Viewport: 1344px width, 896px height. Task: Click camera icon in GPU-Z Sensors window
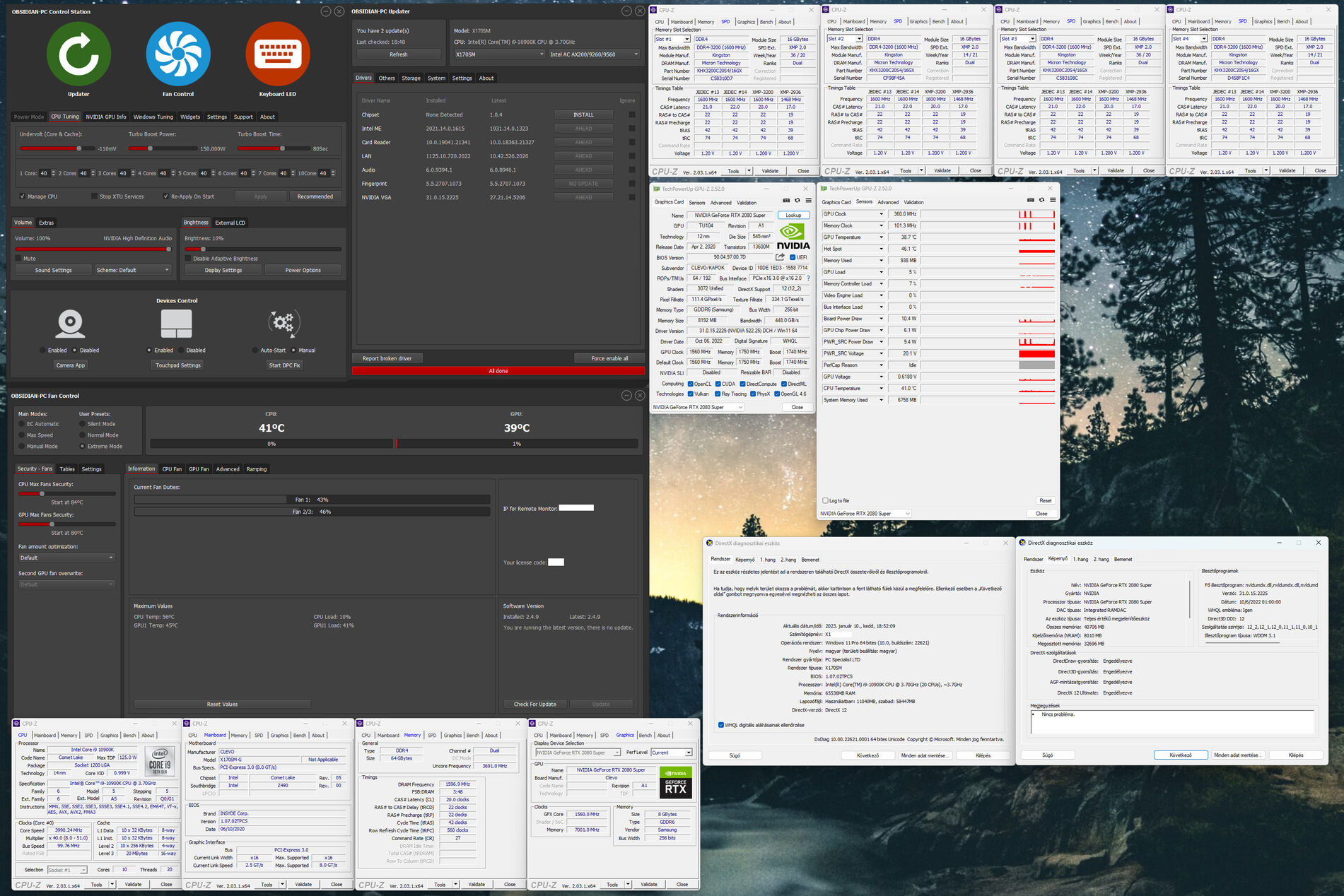point(1030,200)
